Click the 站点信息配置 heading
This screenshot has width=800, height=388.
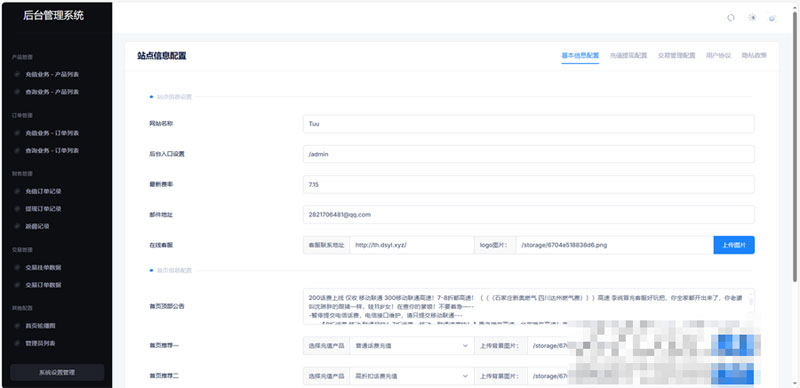pos(162,56)
